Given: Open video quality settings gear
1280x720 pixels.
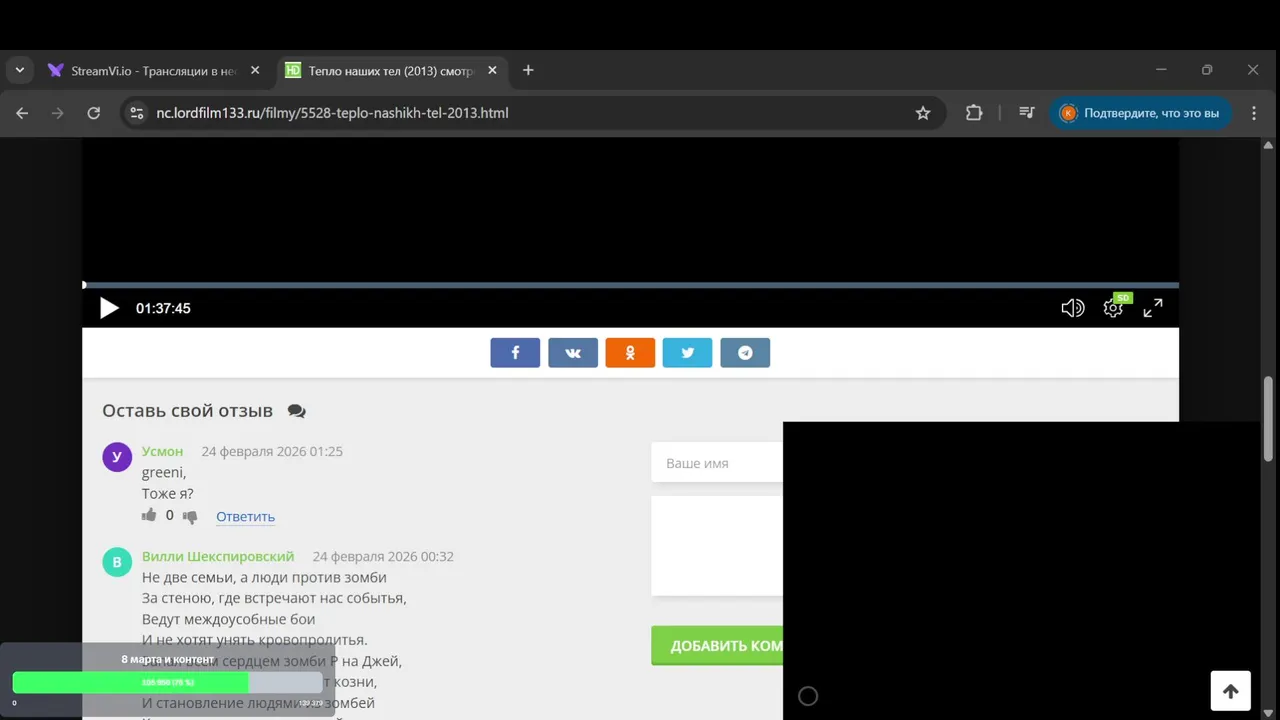Looking at the screenshot, I should 1113,308.
